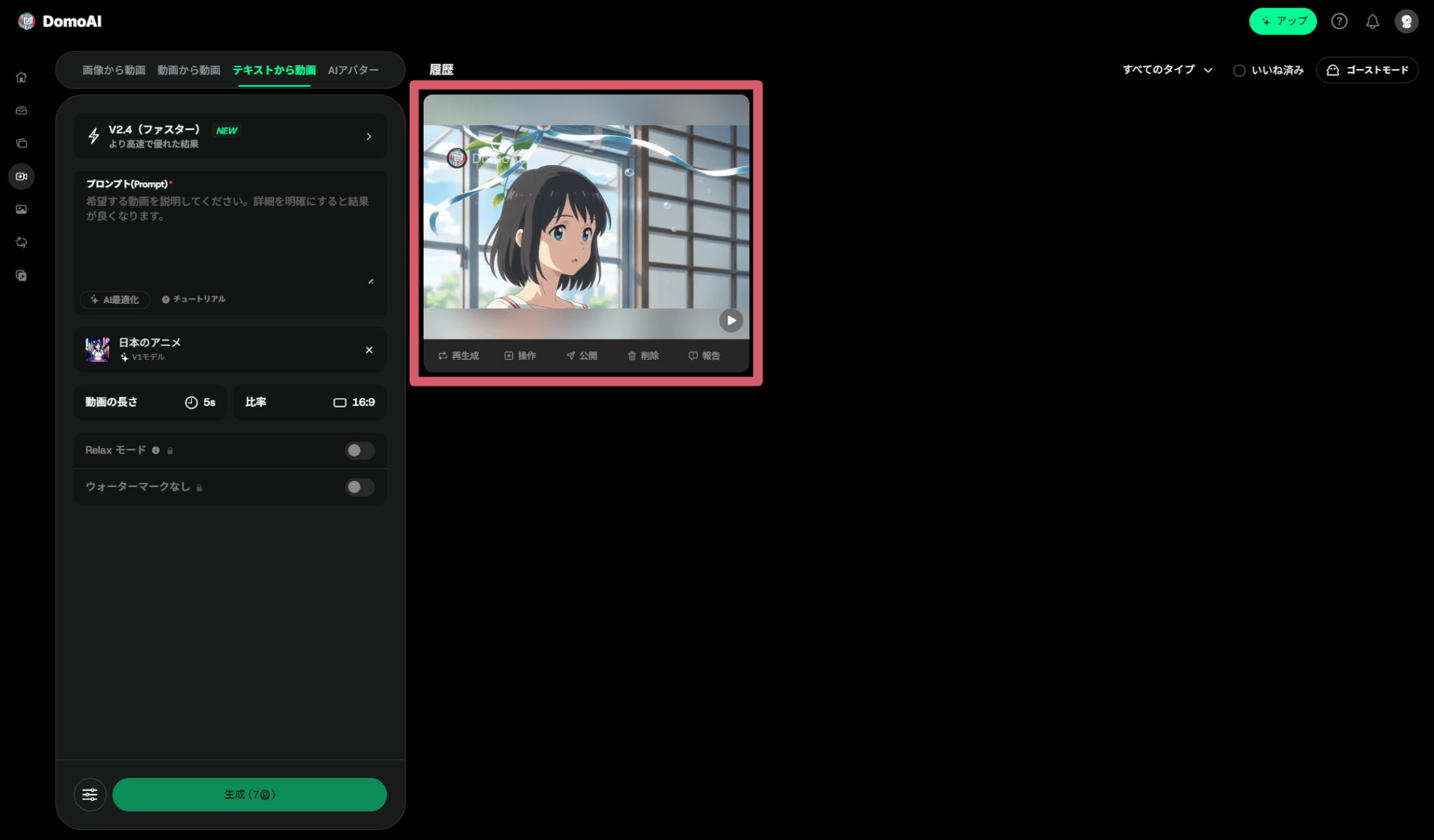Click the ゴーストモード button
This screenshot has width=1434, height=840.
coord(1367,70)
